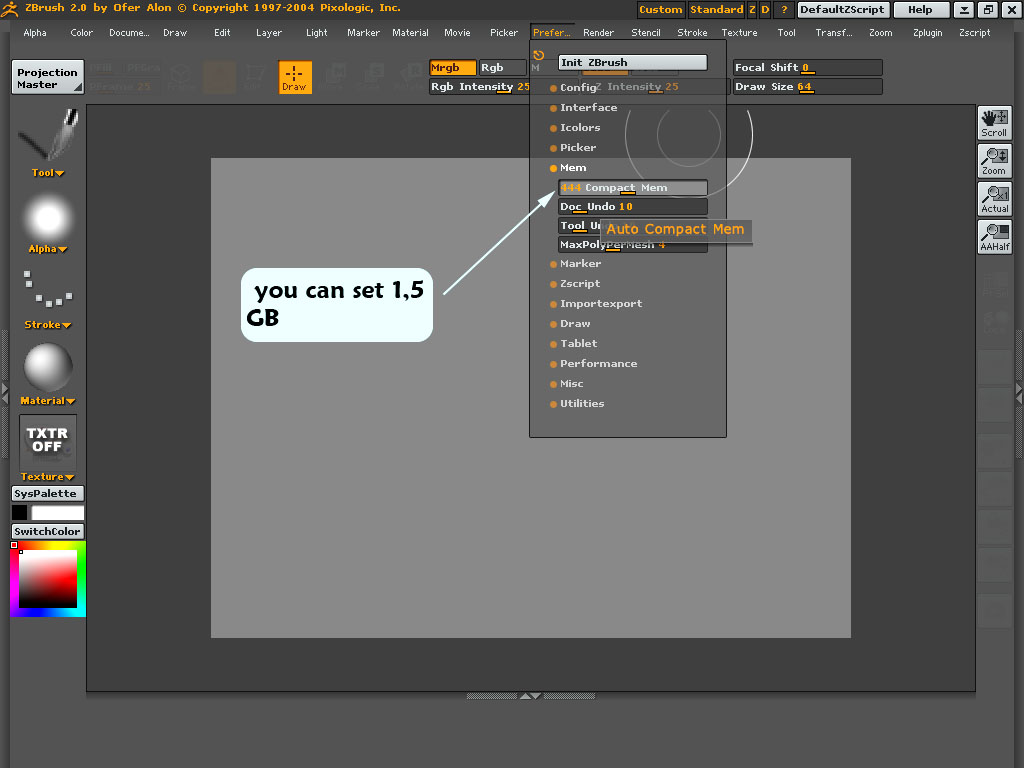Click the ZBrush logo in the title bar

point(10,8)
